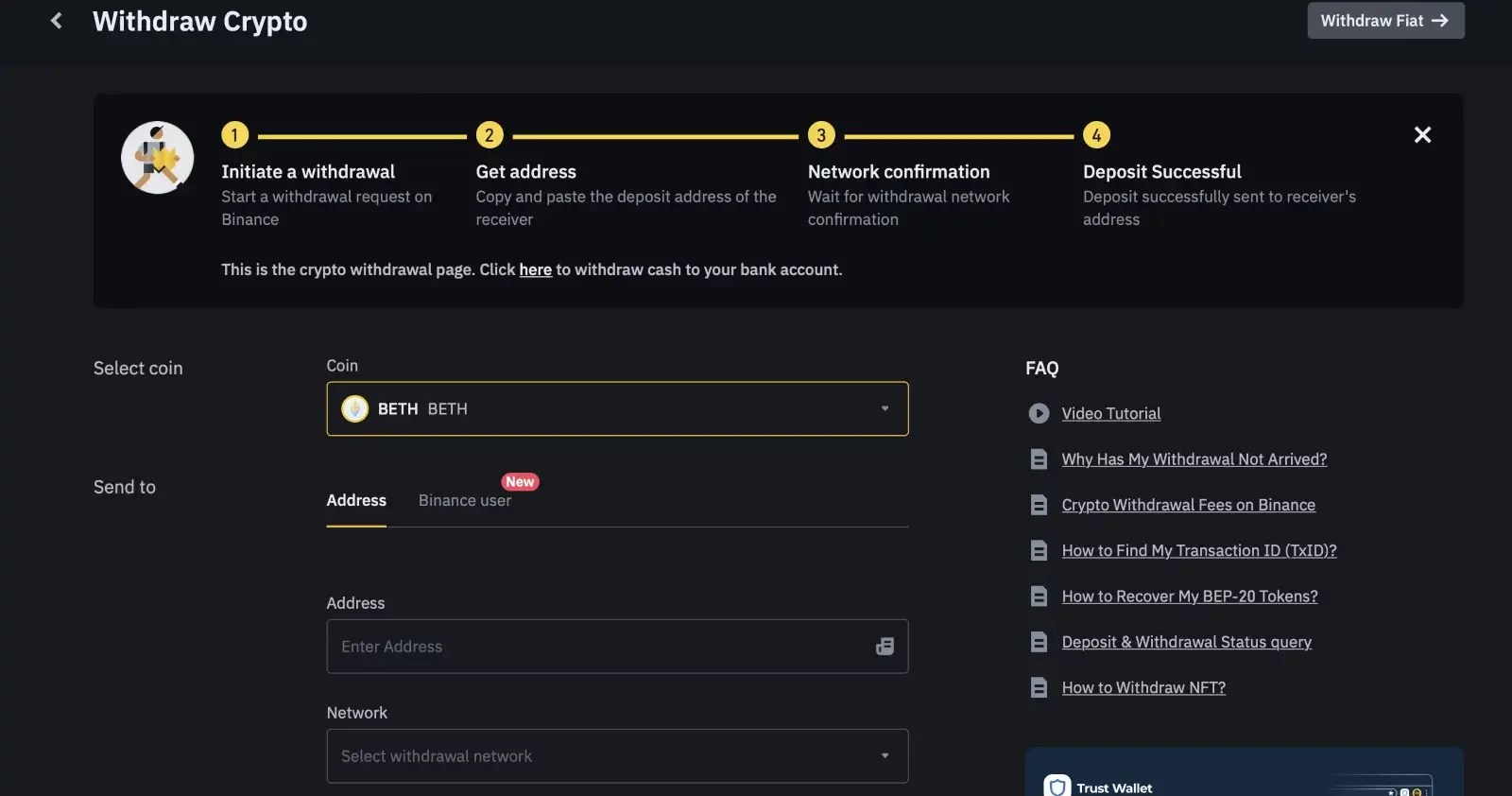Focus the Enter Address input field
The height and width of the screenshot is (796, 1512).
pos(617,647)
